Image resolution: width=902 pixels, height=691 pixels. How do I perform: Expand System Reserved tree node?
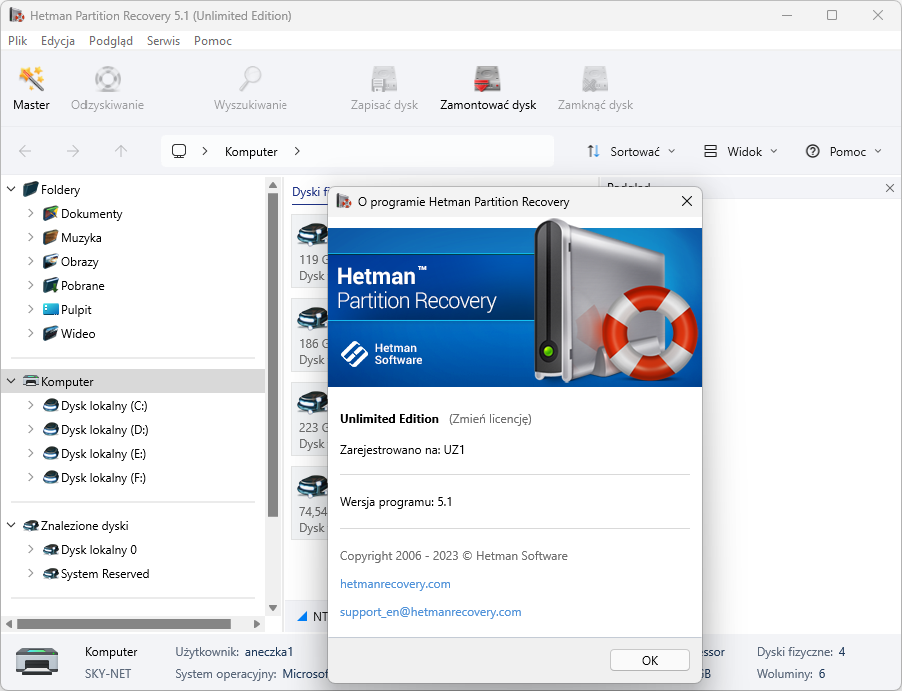(30, 573)
